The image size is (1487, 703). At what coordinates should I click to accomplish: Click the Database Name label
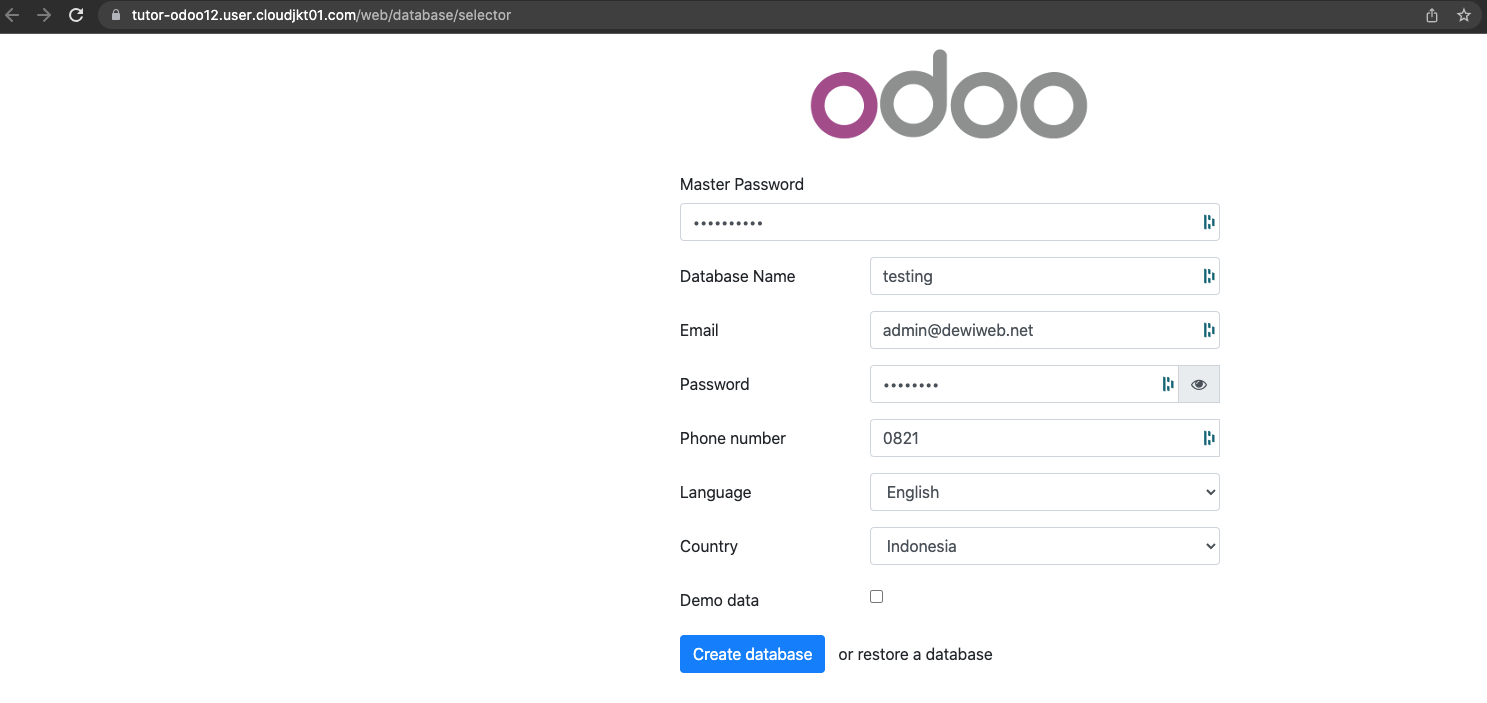tap(738, 276)
